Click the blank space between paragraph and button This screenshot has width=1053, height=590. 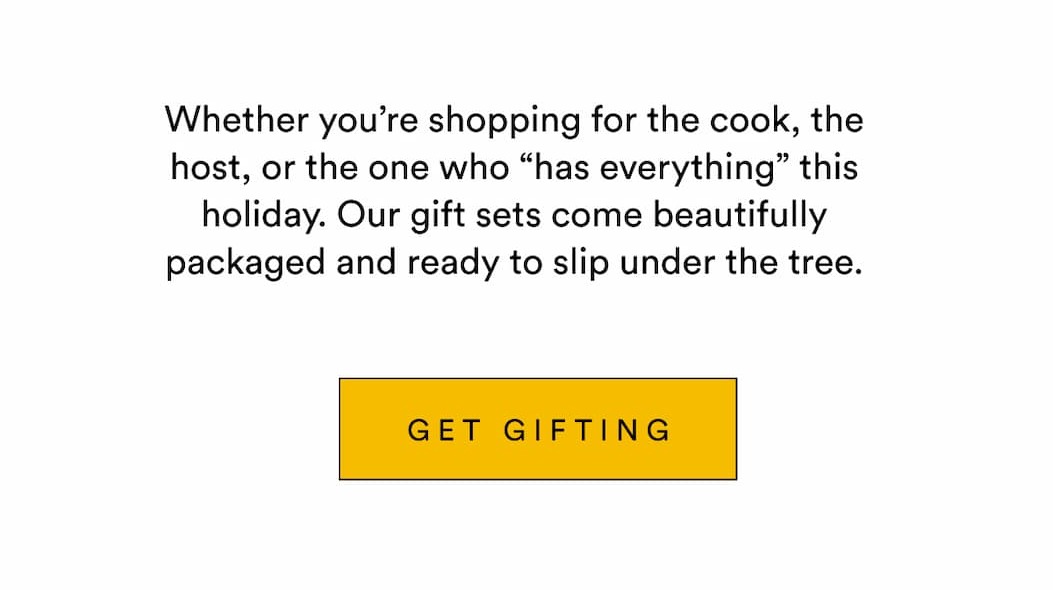point(528,330)
